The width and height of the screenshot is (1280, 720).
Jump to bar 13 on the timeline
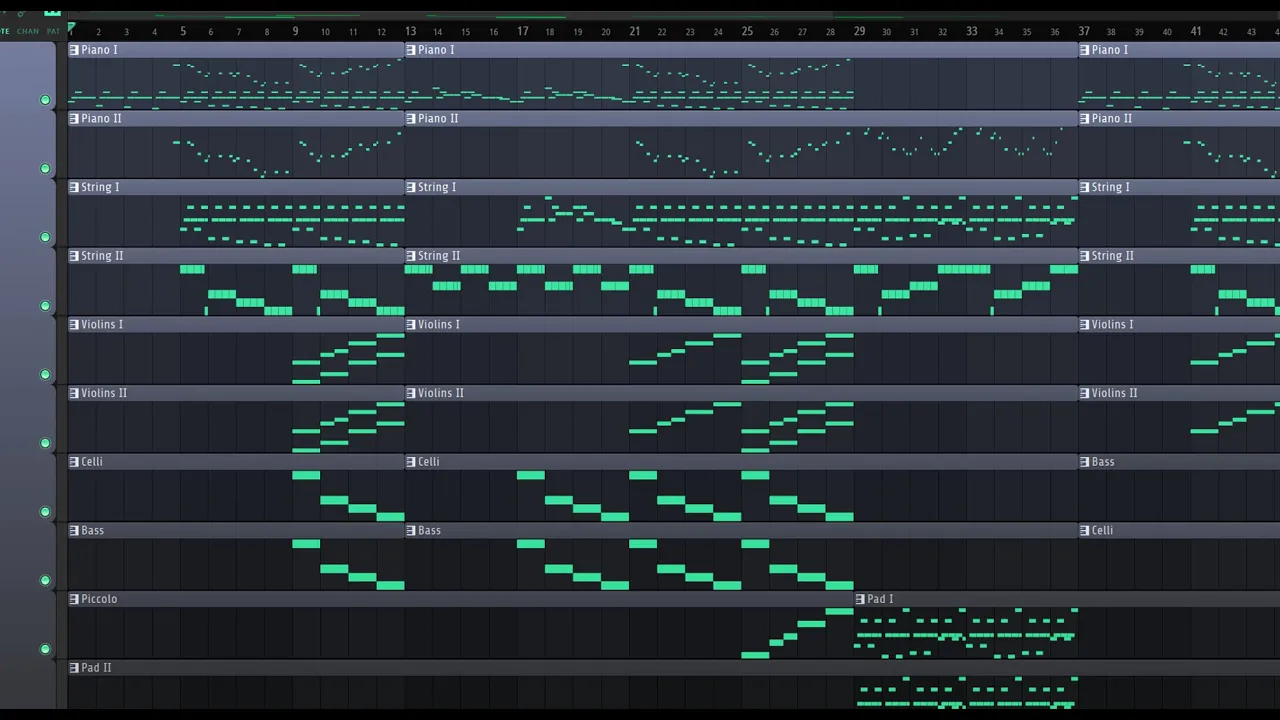tap(410, 32)
